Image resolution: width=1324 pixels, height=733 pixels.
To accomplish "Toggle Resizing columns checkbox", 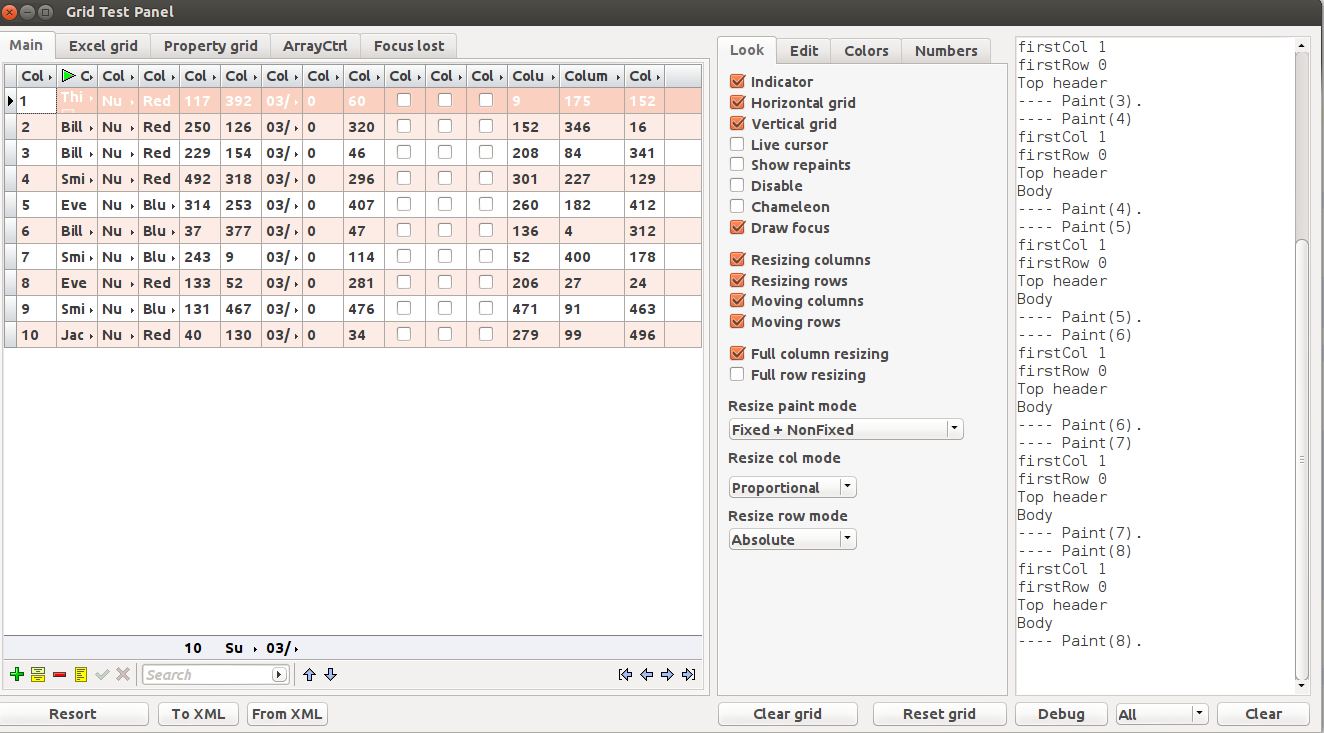I will tap(738, 260).
